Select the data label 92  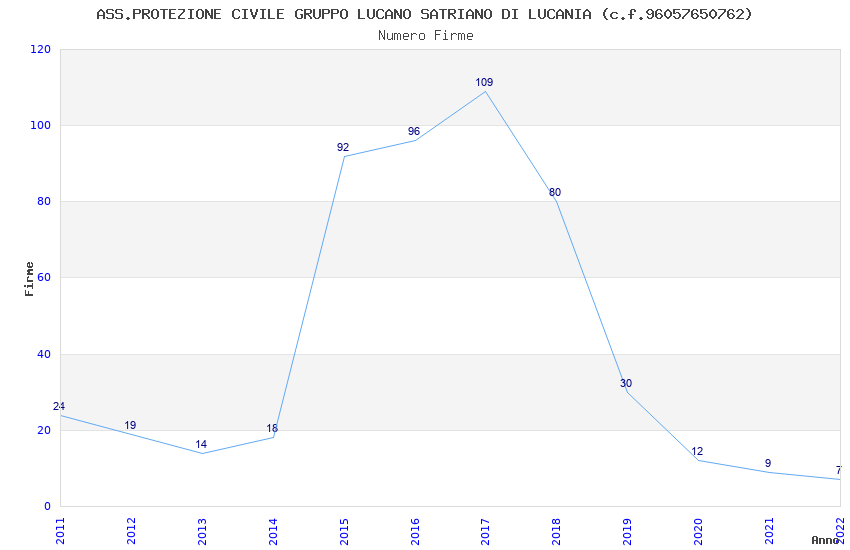[343, 147]
